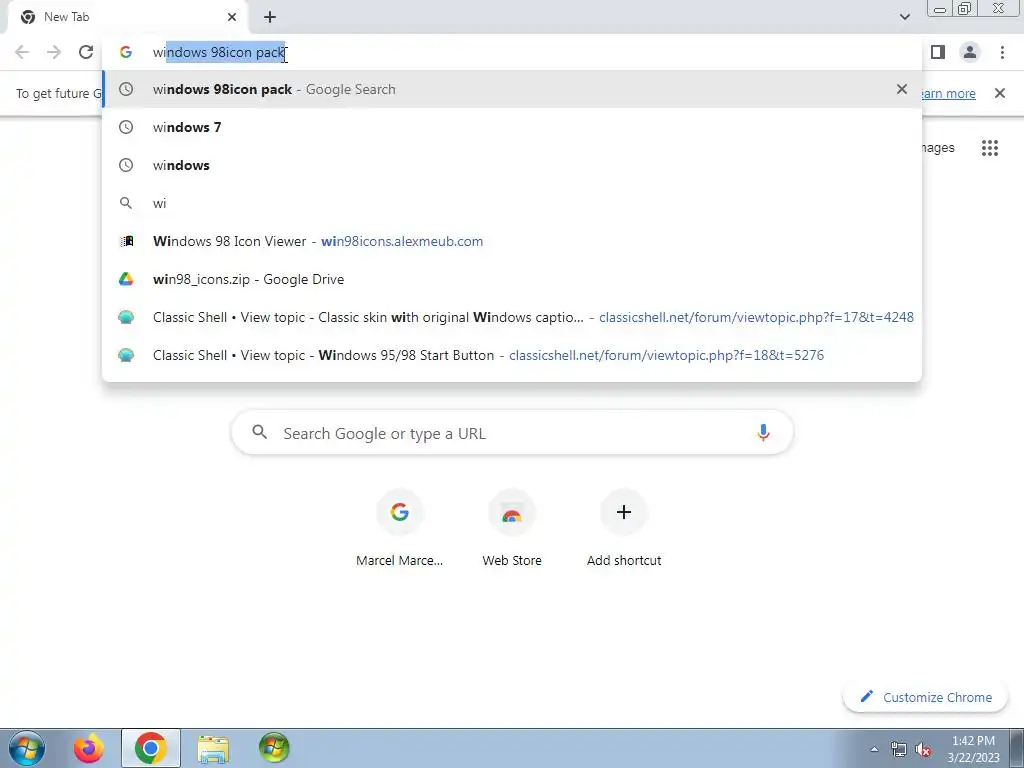Click the muted volume tray icon
The height and width of the screenshot is (768, 1024).
[x=923, y=749]
